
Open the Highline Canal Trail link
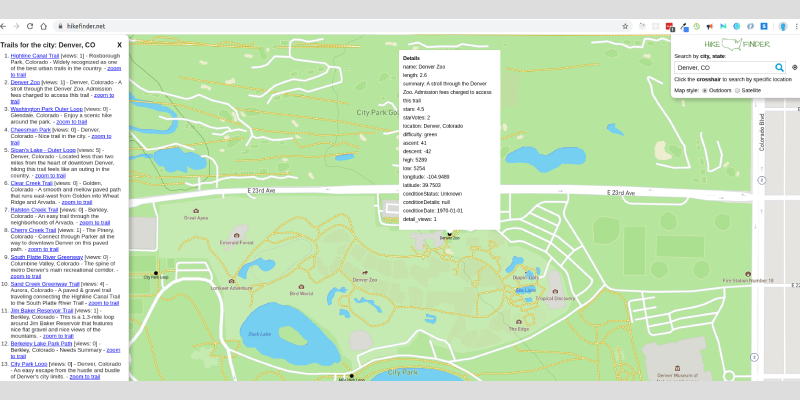(35, 55)
